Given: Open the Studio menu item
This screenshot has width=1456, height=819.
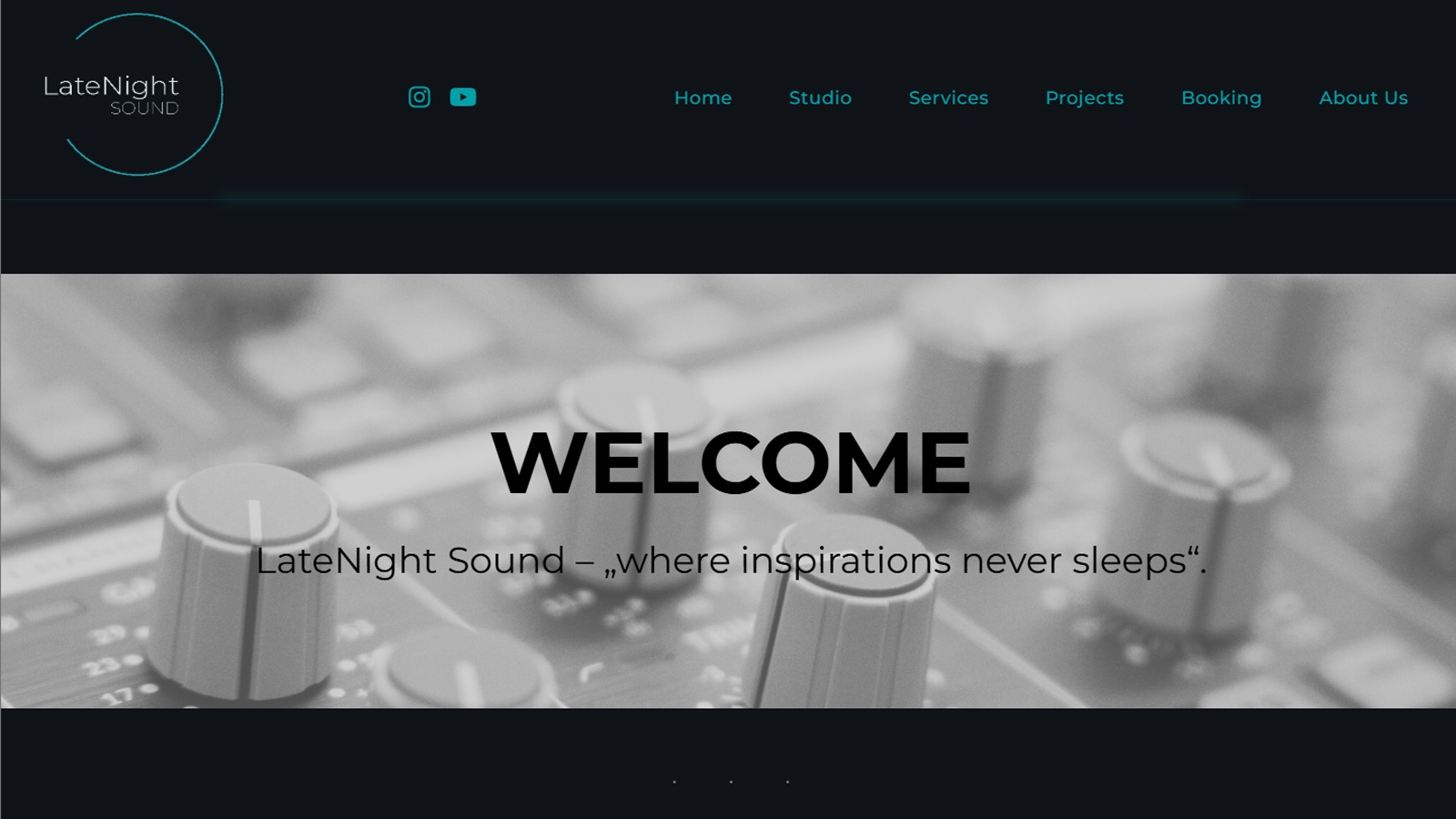Looking at the screenshot, I should click(x=820, y=97).
